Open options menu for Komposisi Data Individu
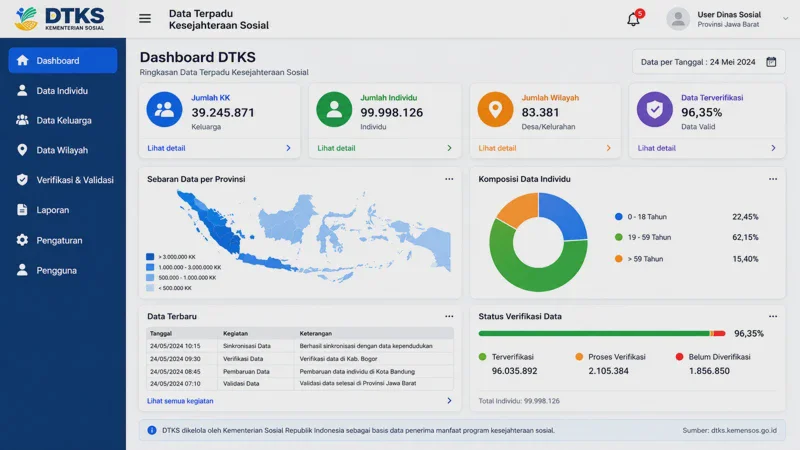800x450 pixels. (x=773, y=179)
